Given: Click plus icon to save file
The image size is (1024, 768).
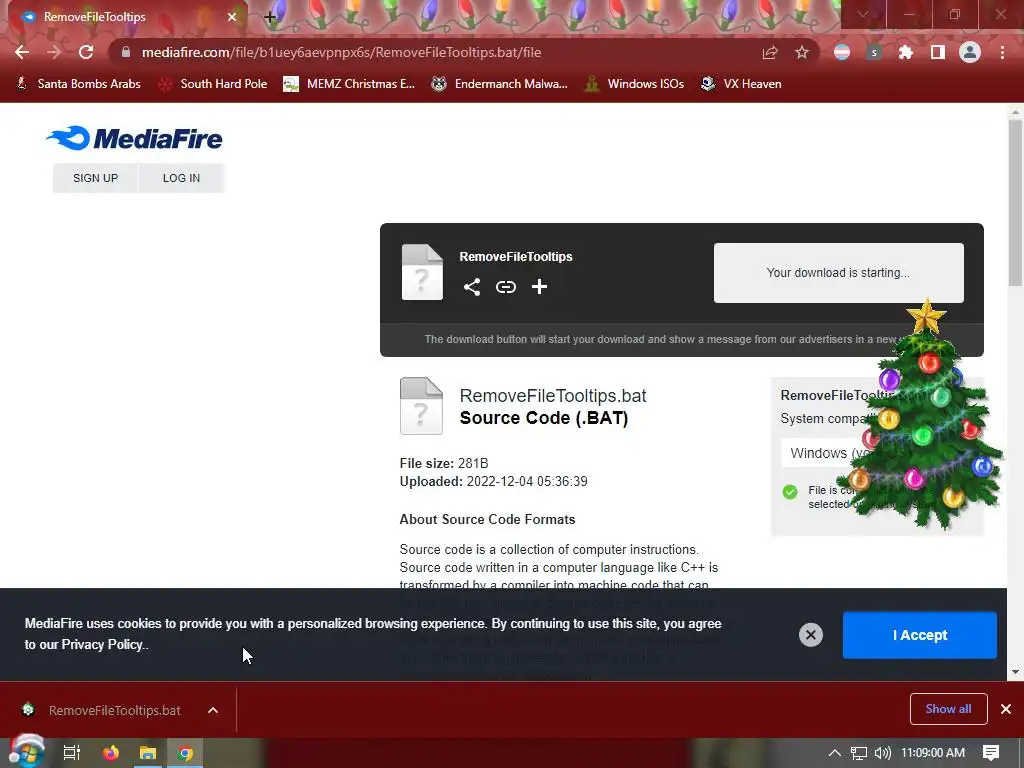Looking at the screenshot, I should pyautogui.click(x=539, y=287).
